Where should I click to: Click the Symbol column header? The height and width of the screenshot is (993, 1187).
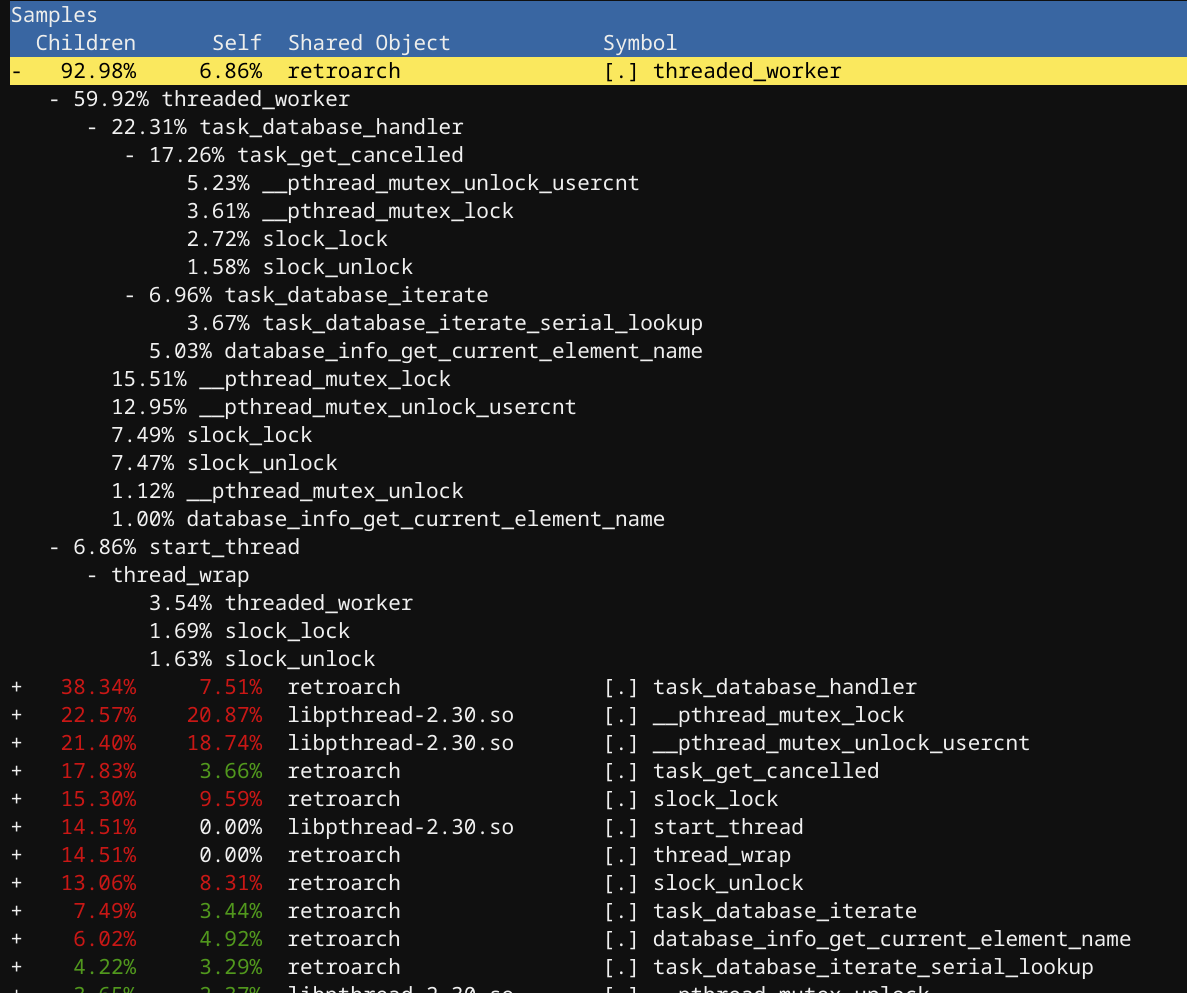640,43
